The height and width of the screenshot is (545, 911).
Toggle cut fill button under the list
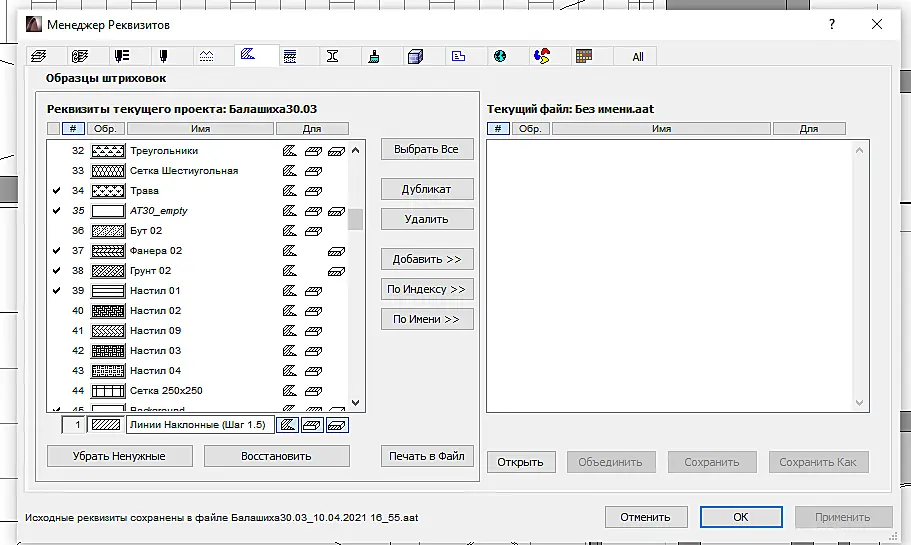337,425
